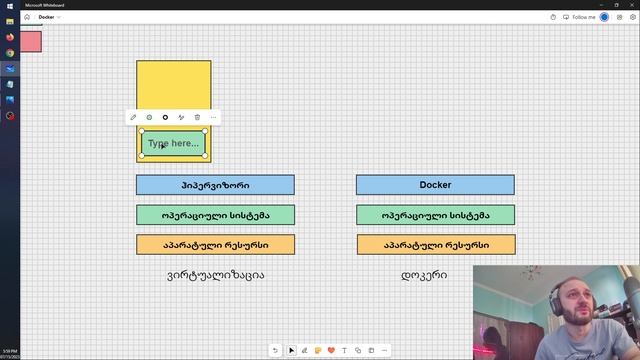The height and width of the screenshot is (360, 640).
Task: Open the apps grid icon in top bar
Action: click(620, 17)
